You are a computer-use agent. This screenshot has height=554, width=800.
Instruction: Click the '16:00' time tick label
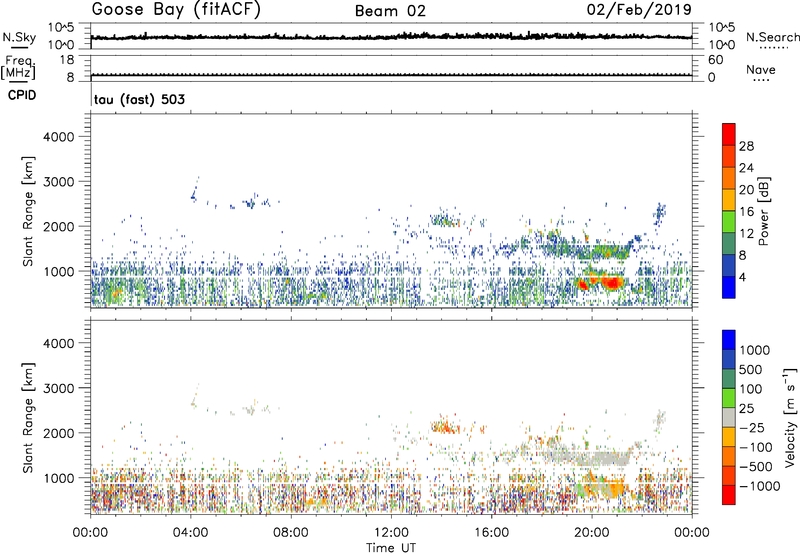coord(491,533)
